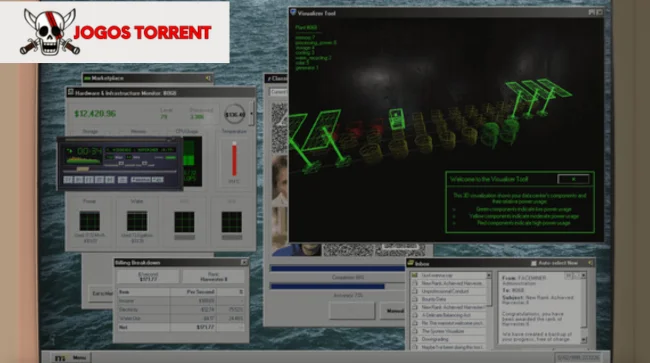Open The System Visualizer email
This screenshot has height=363, width=650.
pos(449,331)
